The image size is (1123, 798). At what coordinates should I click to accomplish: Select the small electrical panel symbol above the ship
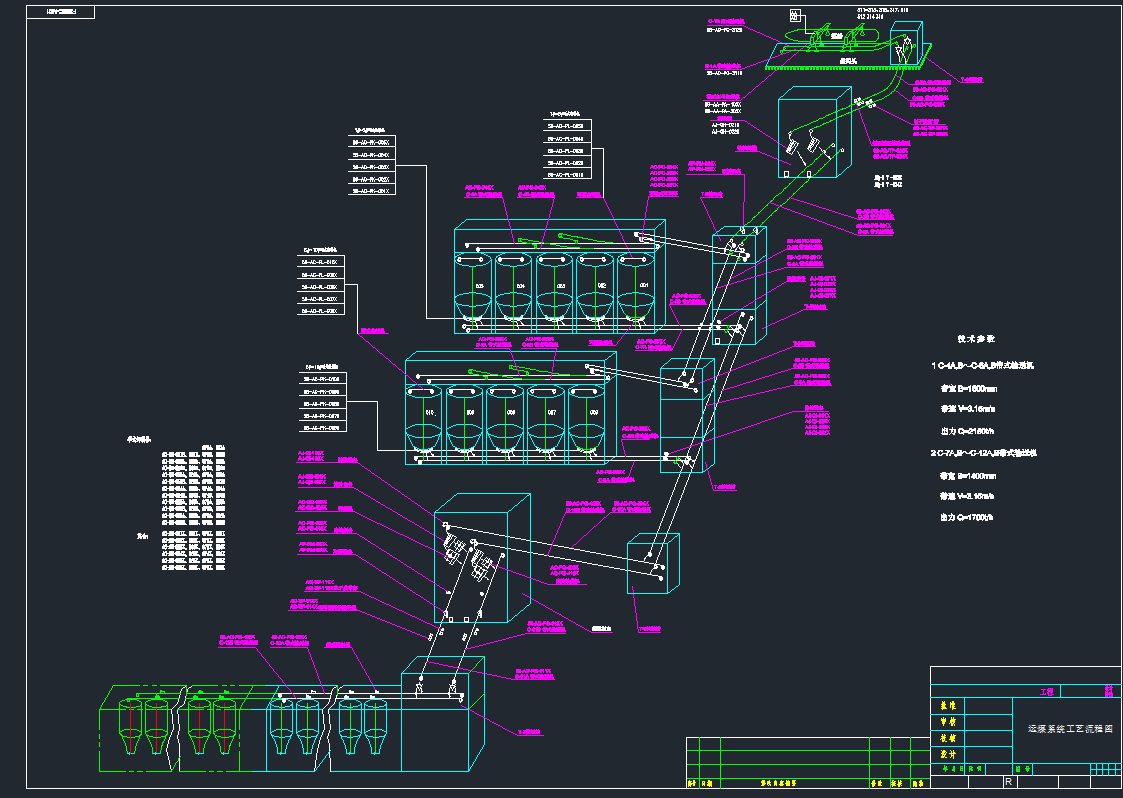(x=794, y=14)
